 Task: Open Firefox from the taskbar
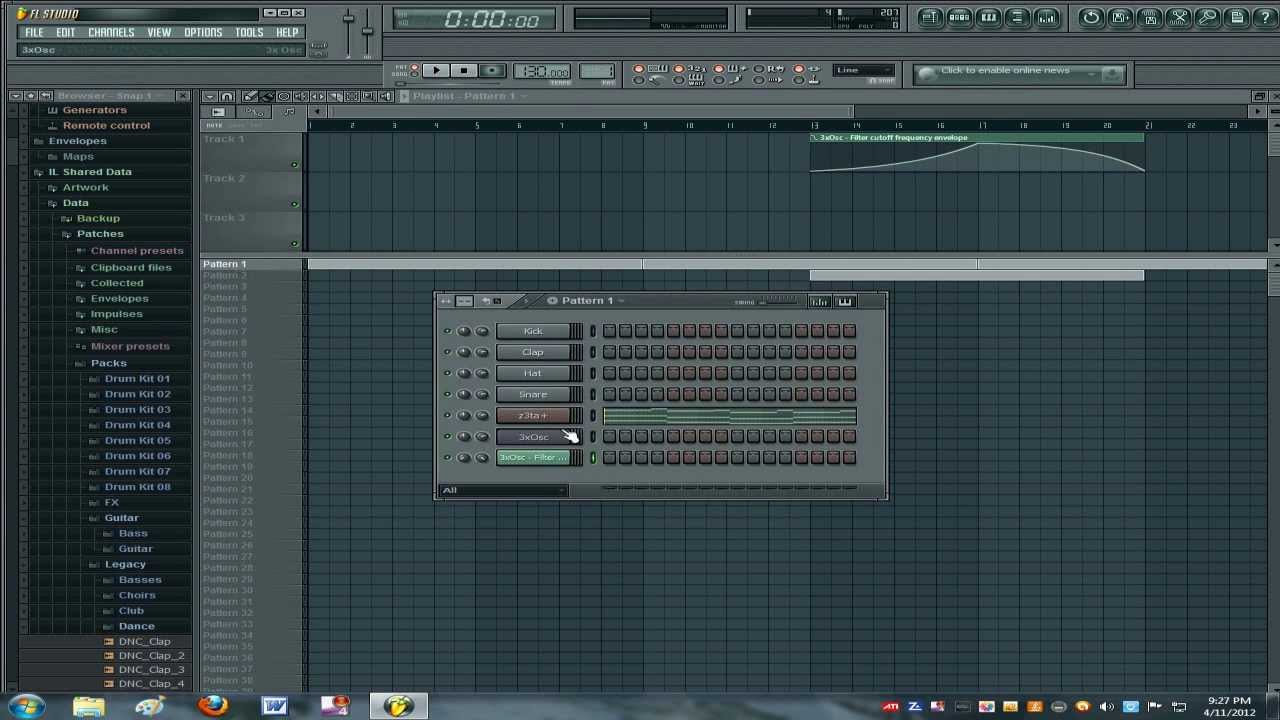click(213, 706)
